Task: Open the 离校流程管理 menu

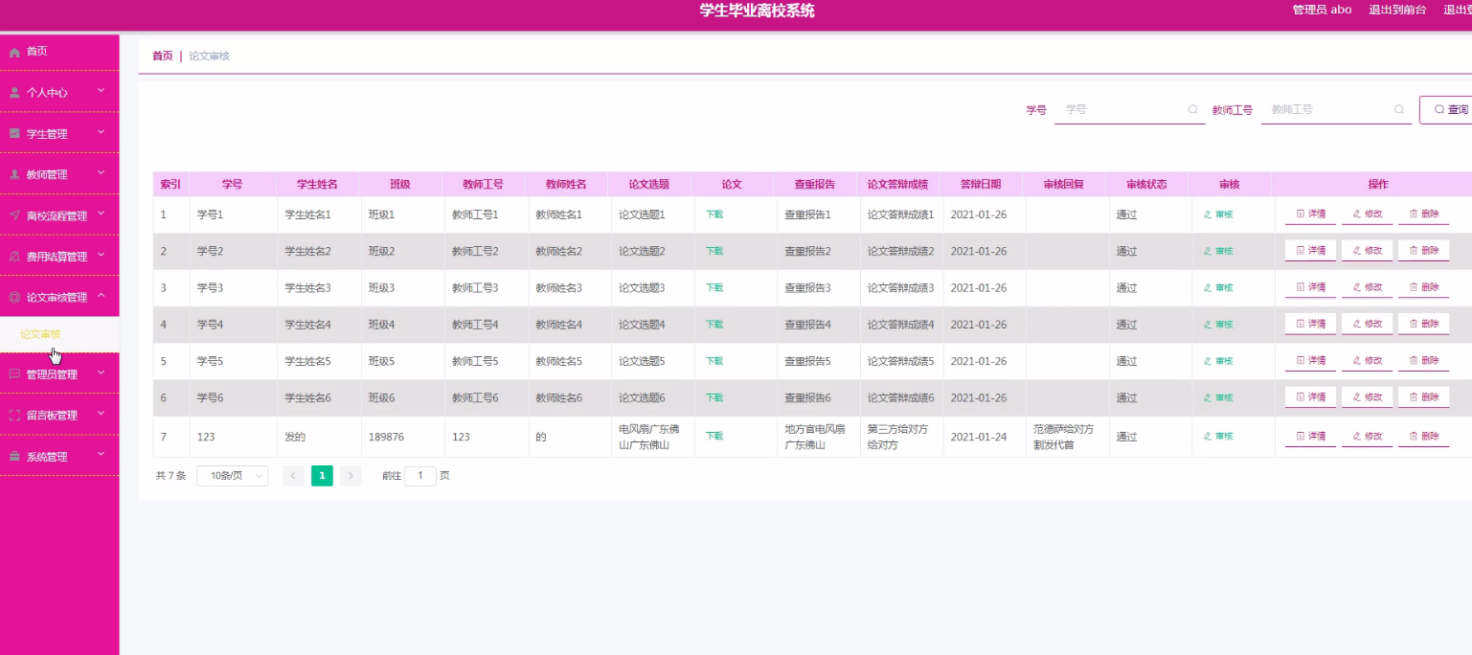Action: coord(56,215)
